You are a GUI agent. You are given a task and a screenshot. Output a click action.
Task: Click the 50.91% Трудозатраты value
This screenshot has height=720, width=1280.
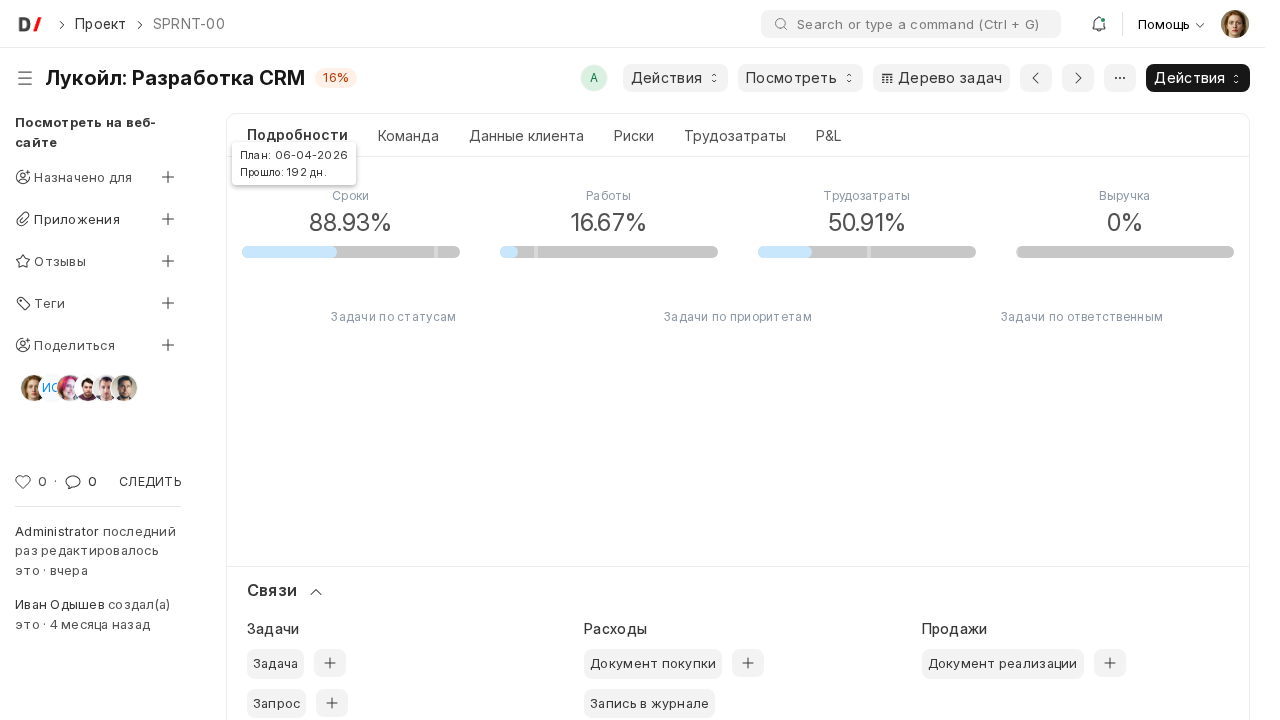(867, 222)
